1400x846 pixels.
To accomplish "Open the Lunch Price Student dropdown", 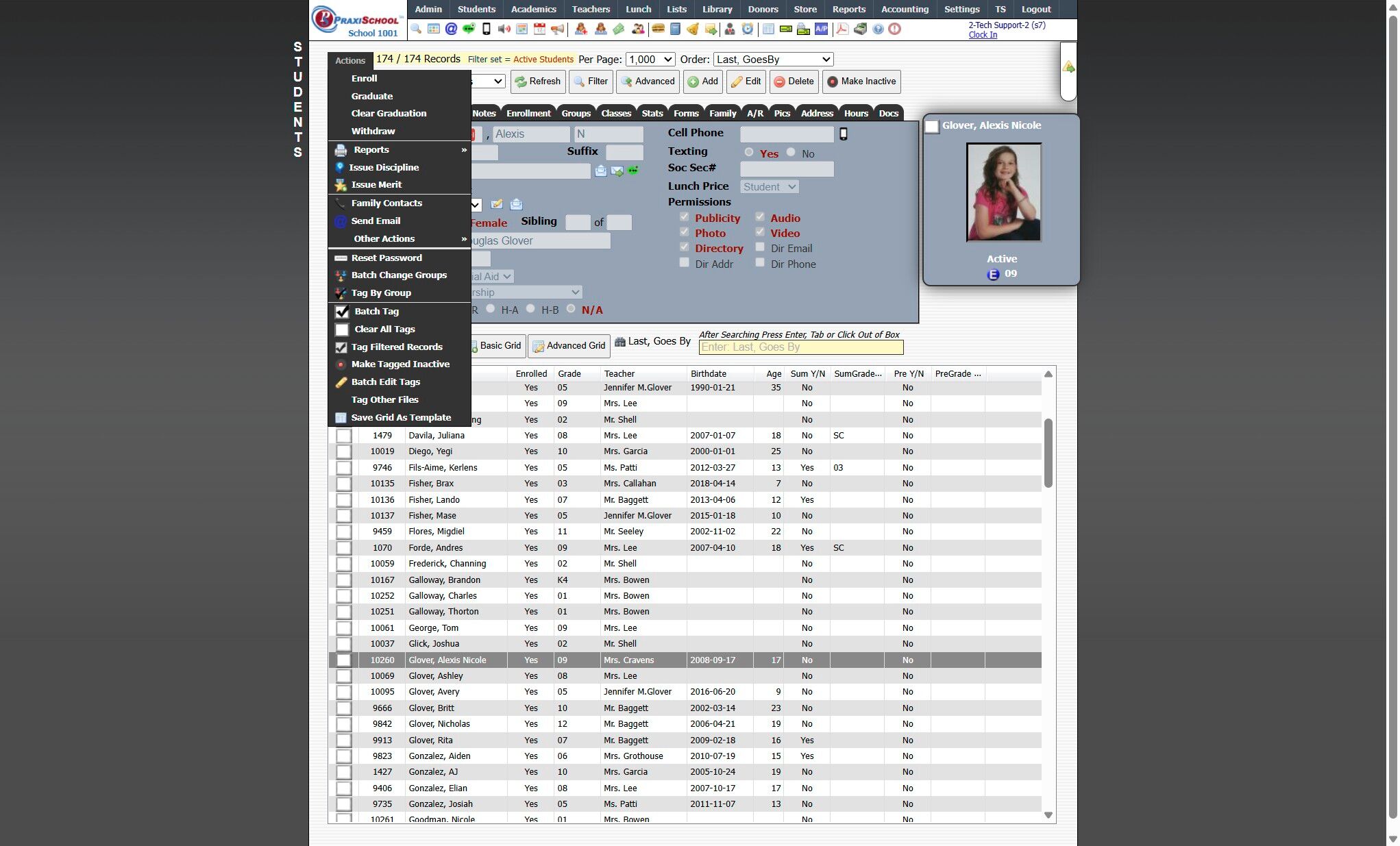I will pos(769,187).
